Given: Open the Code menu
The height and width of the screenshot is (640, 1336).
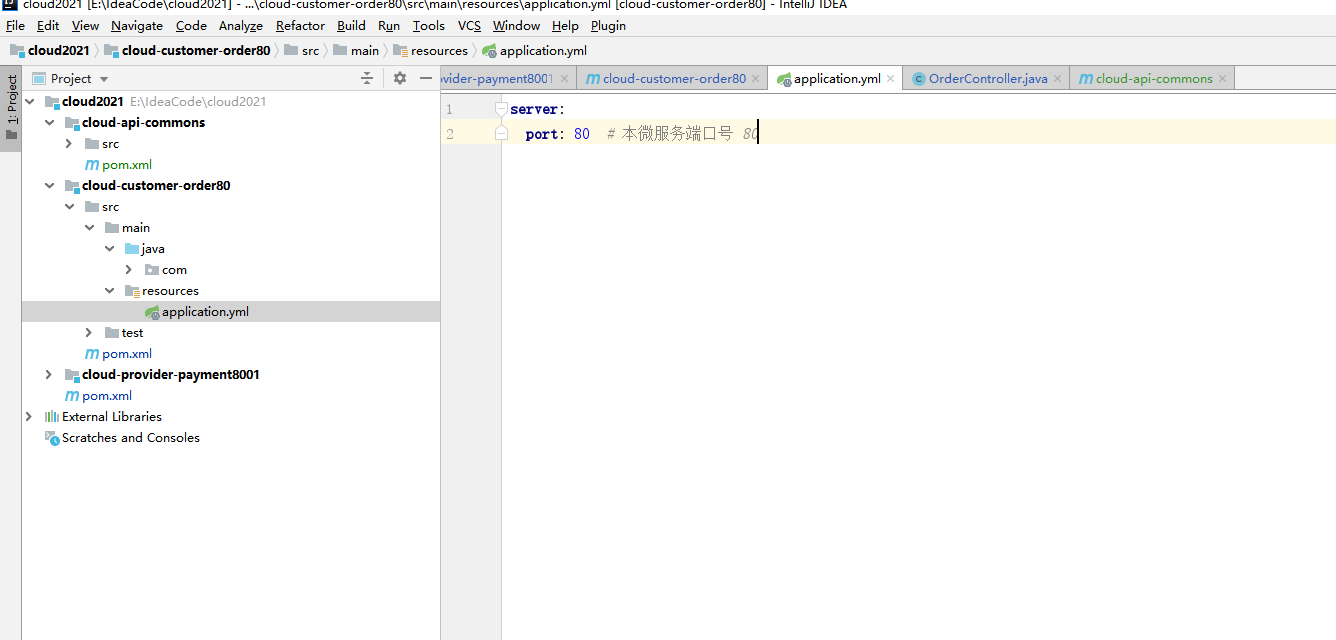Looking at the screenshot, I should pyautogui.click(x=191, y=26).
